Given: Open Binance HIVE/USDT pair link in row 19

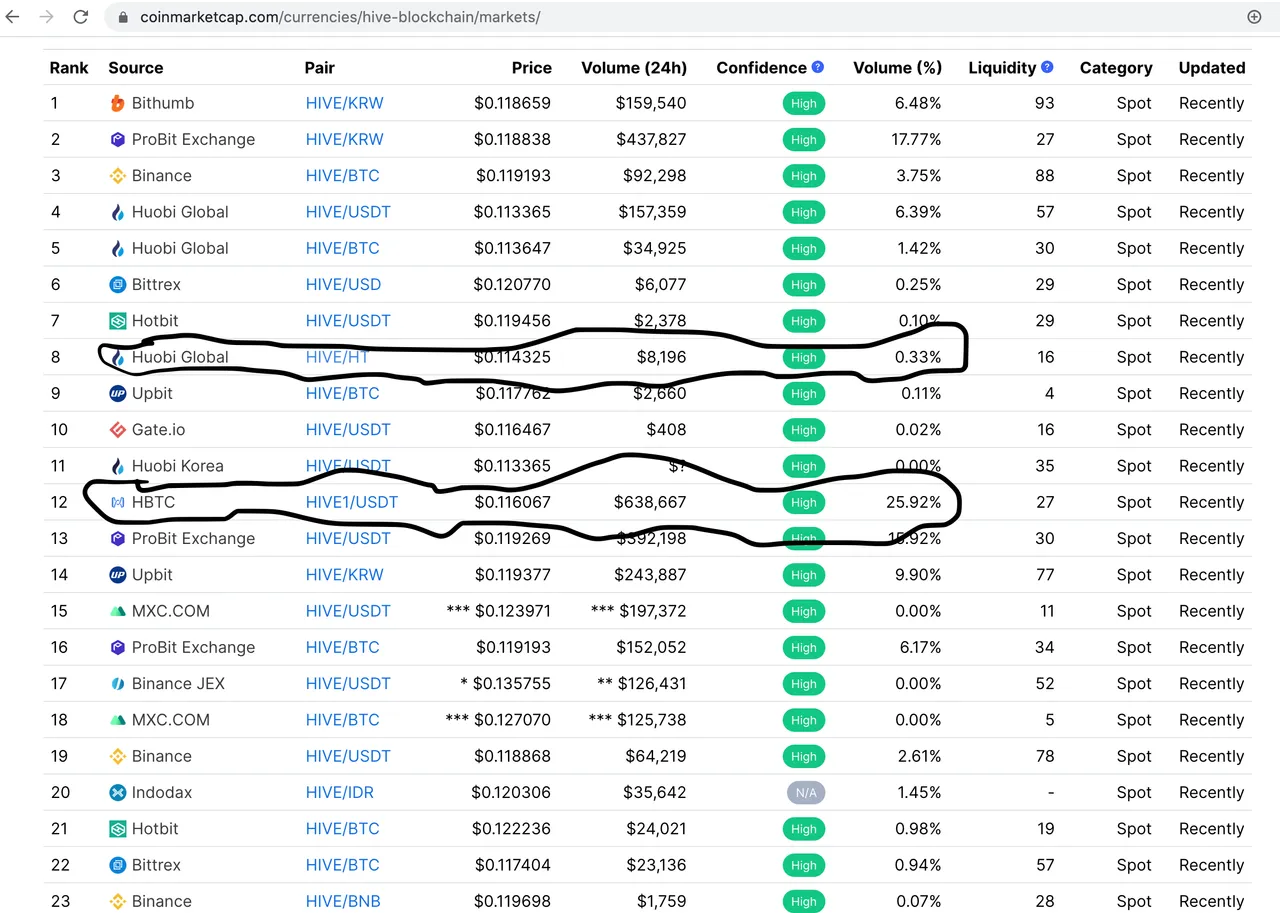Looking at the screenshot, I should point(348,756).
